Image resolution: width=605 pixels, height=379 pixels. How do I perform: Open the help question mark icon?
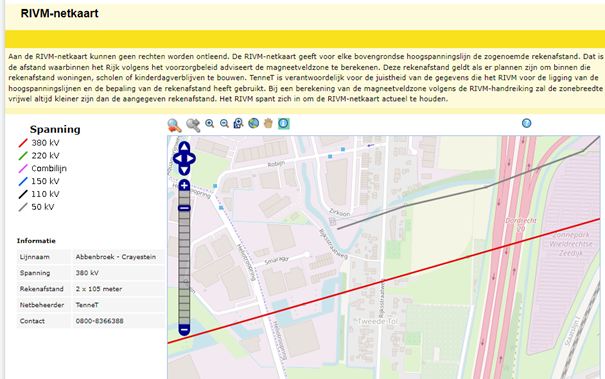pos(526,123)
